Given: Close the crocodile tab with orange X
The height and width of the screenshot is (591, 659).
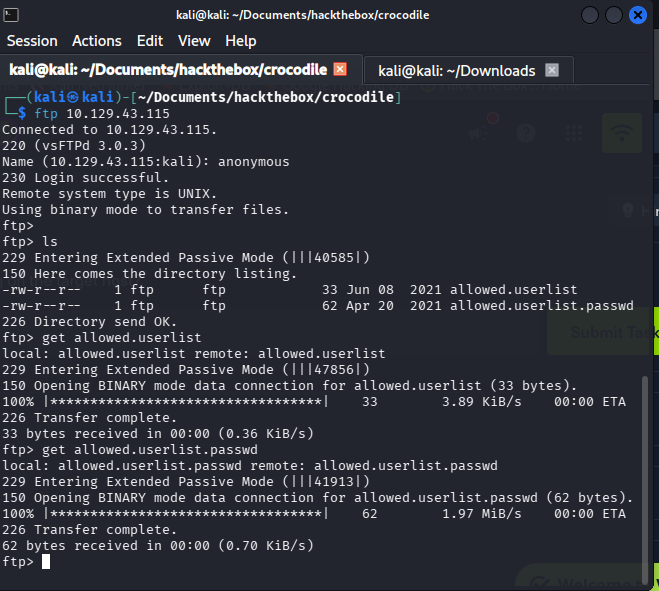Looking at the screenshot, I should click(x=340, y=69).
